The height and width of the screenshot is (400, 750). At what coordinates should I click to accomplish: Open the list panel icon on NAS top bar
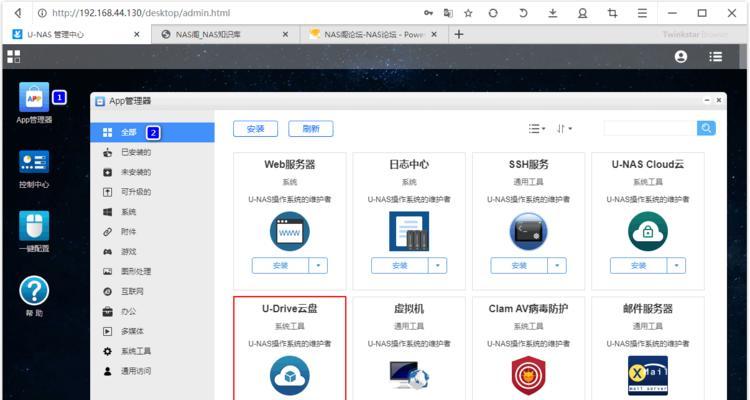716,56
